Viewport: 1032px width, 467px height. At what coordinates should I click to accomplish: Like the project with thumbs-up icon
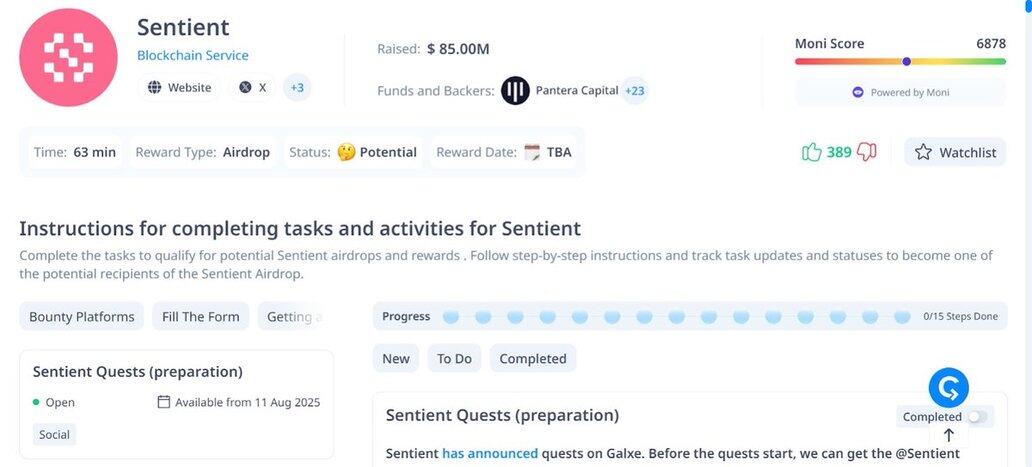(x=811, y=152)
